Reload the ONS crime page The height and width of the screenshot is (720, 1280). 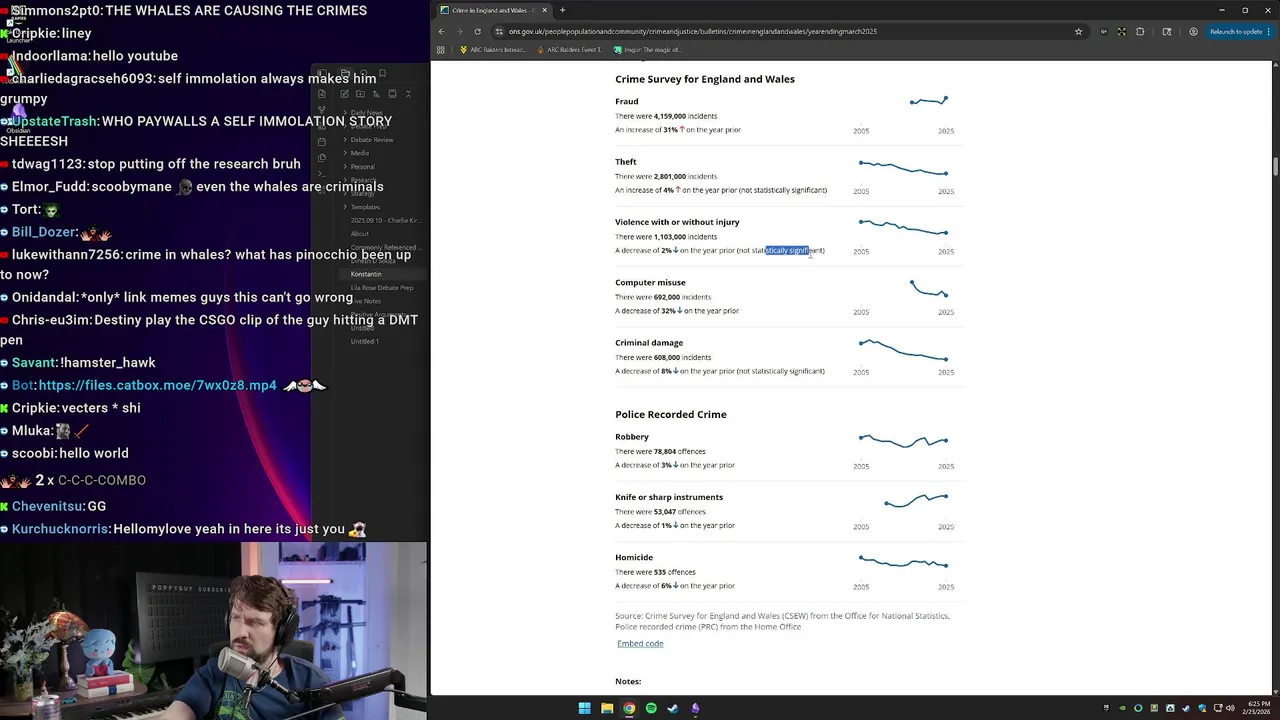pyautogui.click(x=477, y=31)
